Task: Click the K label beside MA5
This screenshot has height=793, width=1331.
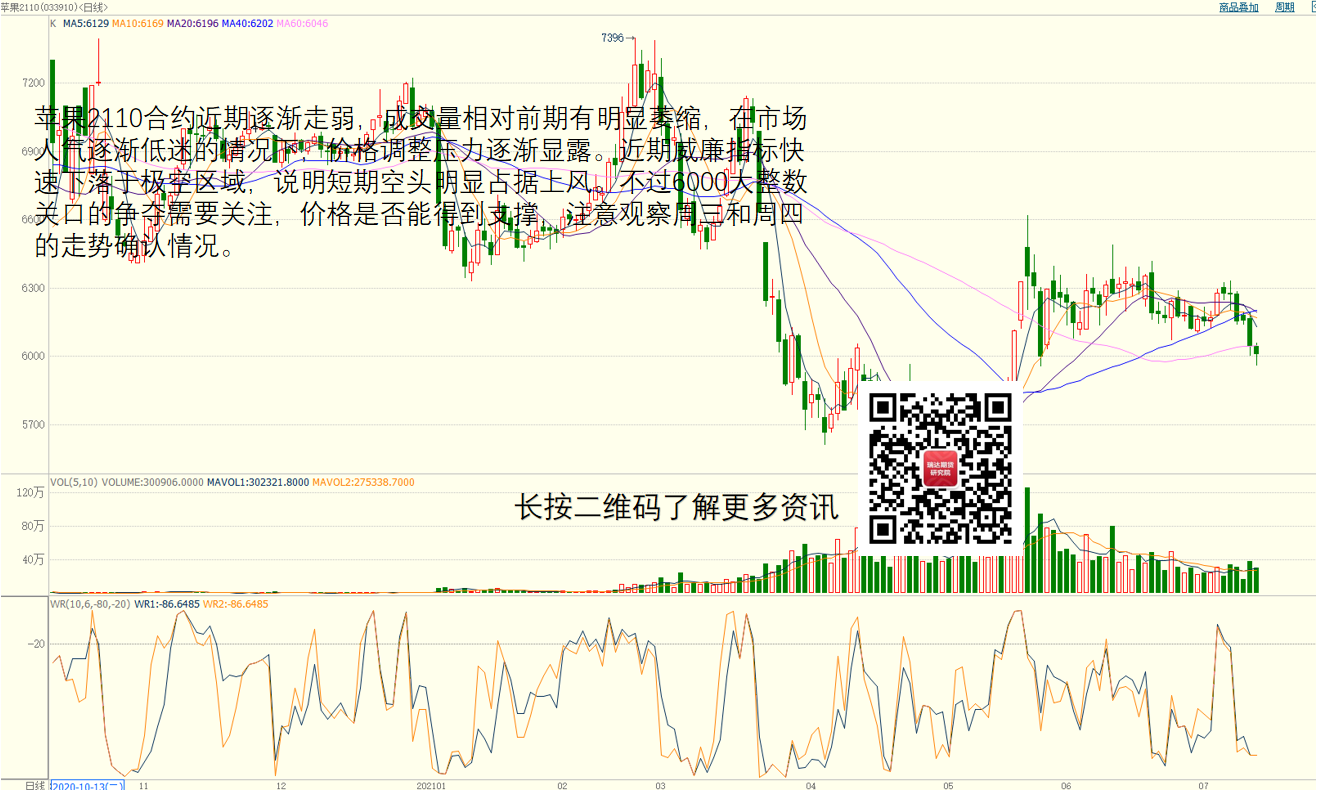Action: pos(53,23)
